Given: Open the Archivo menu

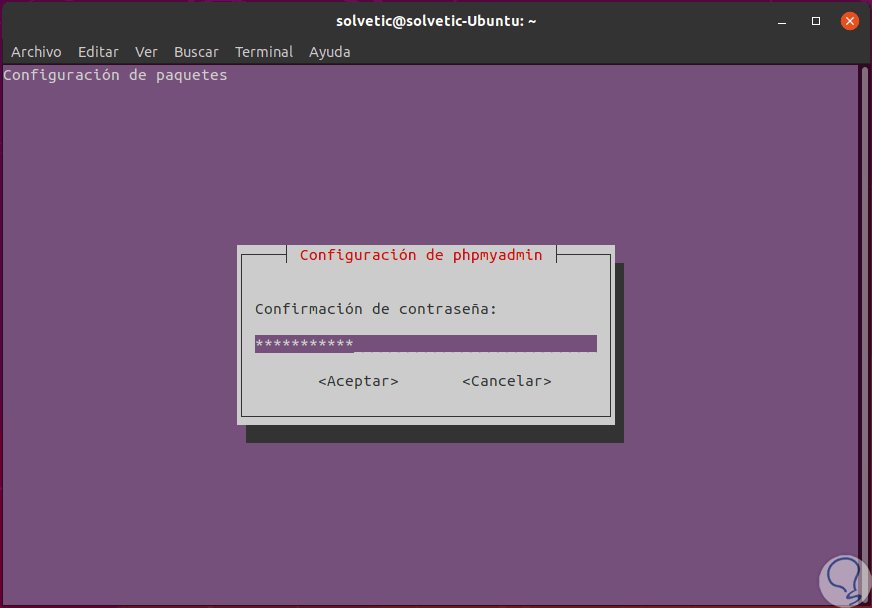Looking at the screenshot, I should click(x=36, y=52).
